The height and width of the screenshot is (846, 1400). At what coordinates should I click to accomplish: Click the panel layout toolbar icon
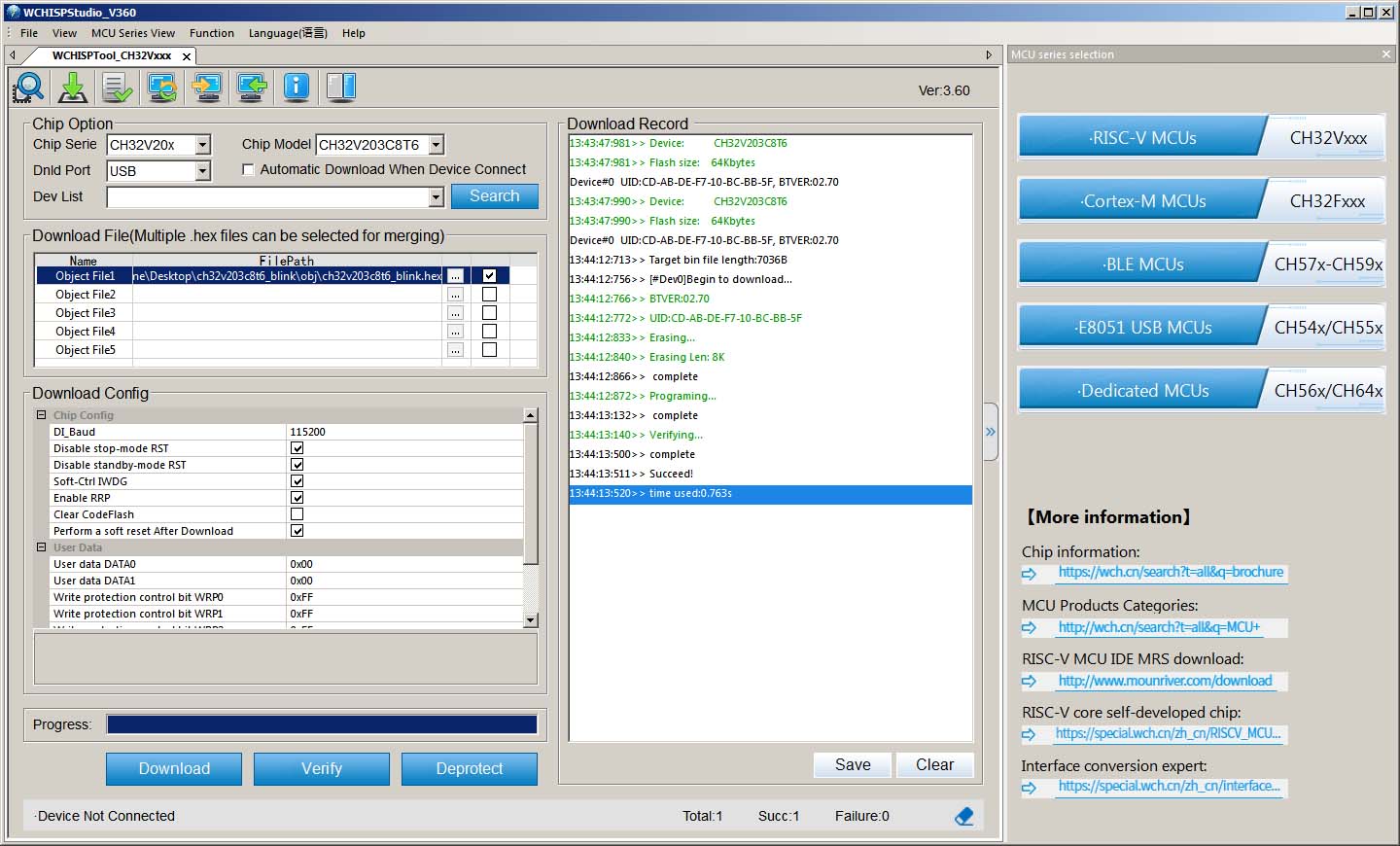[341, 88]
